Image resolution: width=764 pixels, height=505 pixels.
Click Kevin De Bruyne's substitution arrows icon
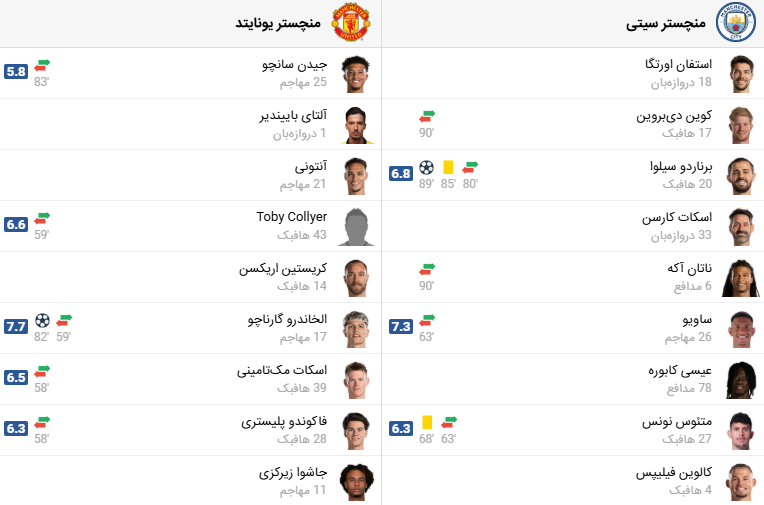(427, 116)
